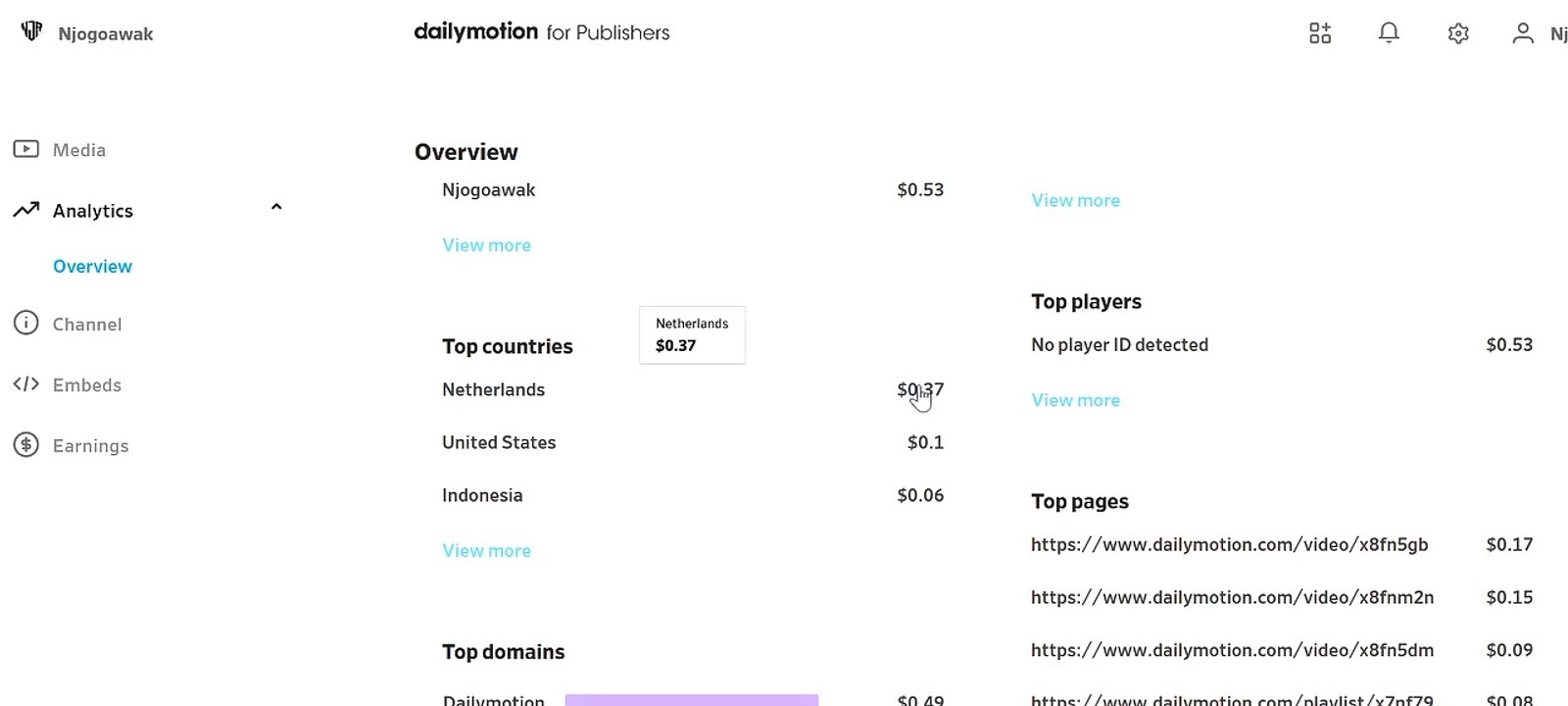Click the Earnings dollar icon in sidebar
The image size is (1568, 706).
[25, 444]
